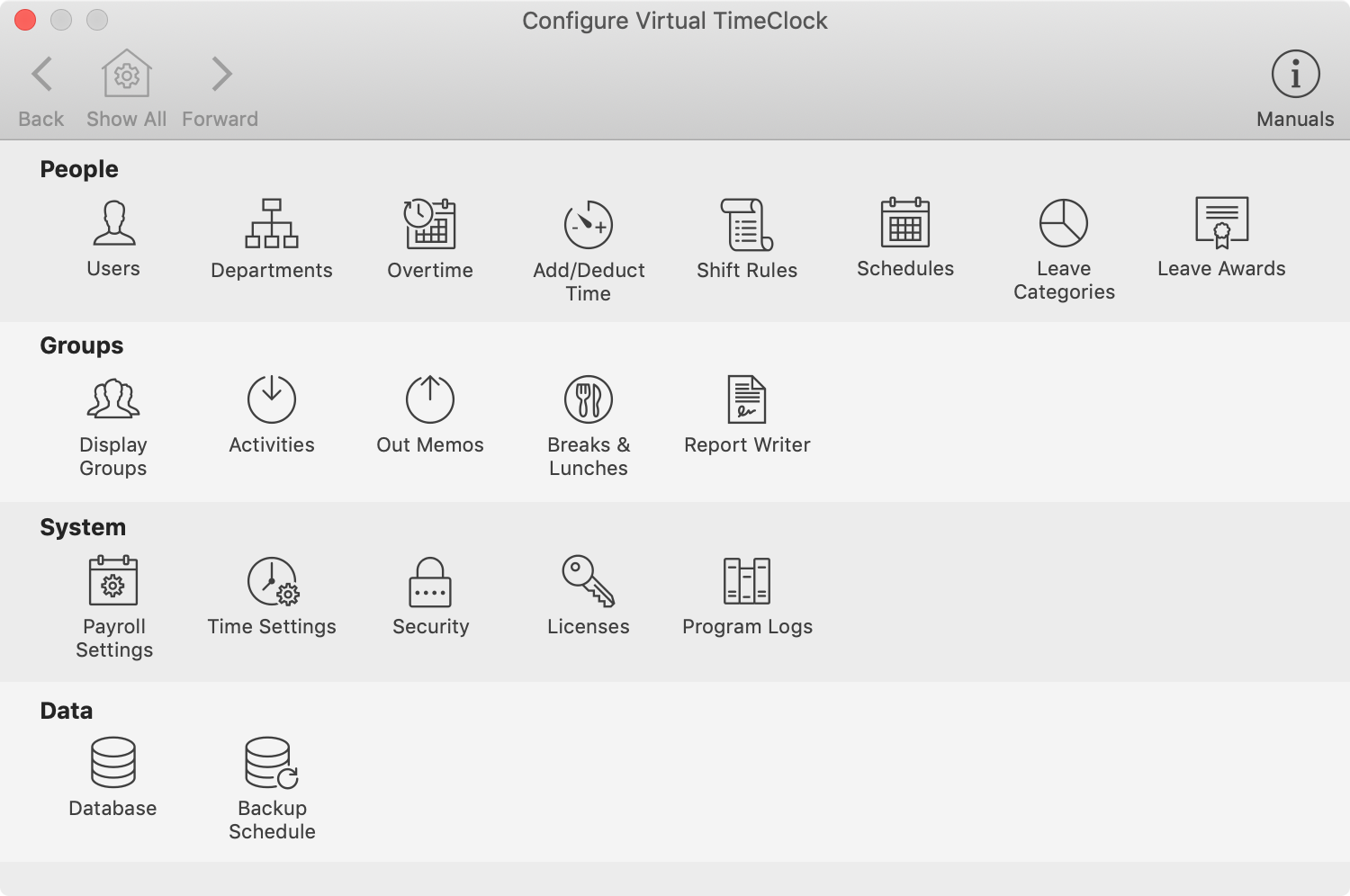This screenshot has width=1350, height=896.
Task: Open Leave Categories pie chart icon
Action: tap(1064, 223)
